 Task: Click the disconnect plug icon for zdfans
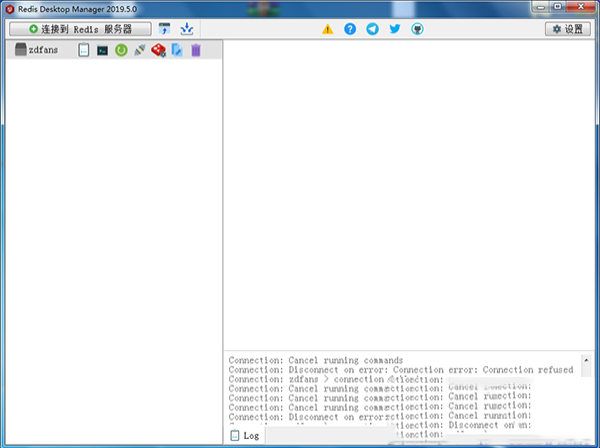pyautogui.click(x=140, y=50)
